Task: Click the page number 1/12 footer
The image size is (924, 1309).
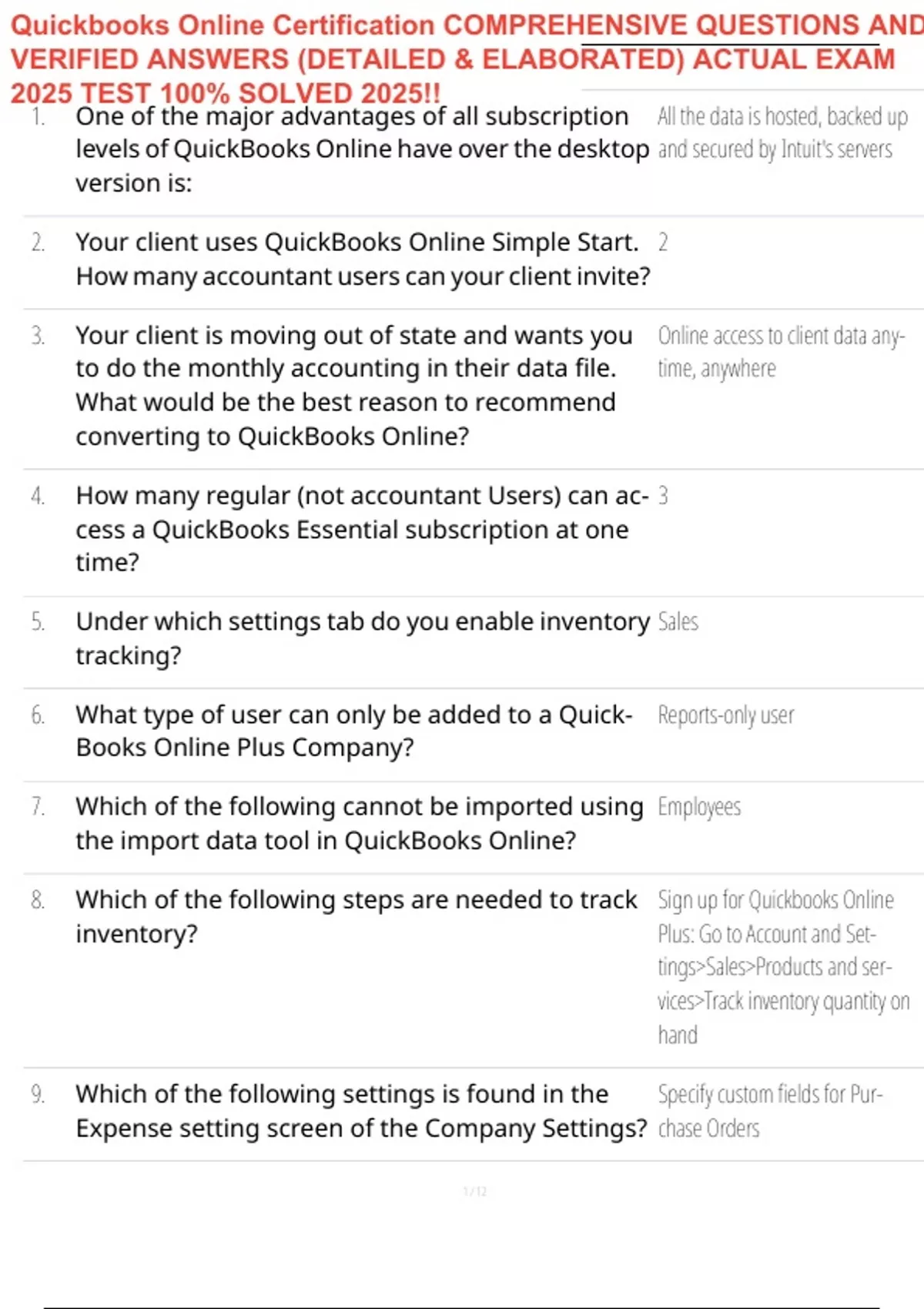Action: coord(474,1191)
